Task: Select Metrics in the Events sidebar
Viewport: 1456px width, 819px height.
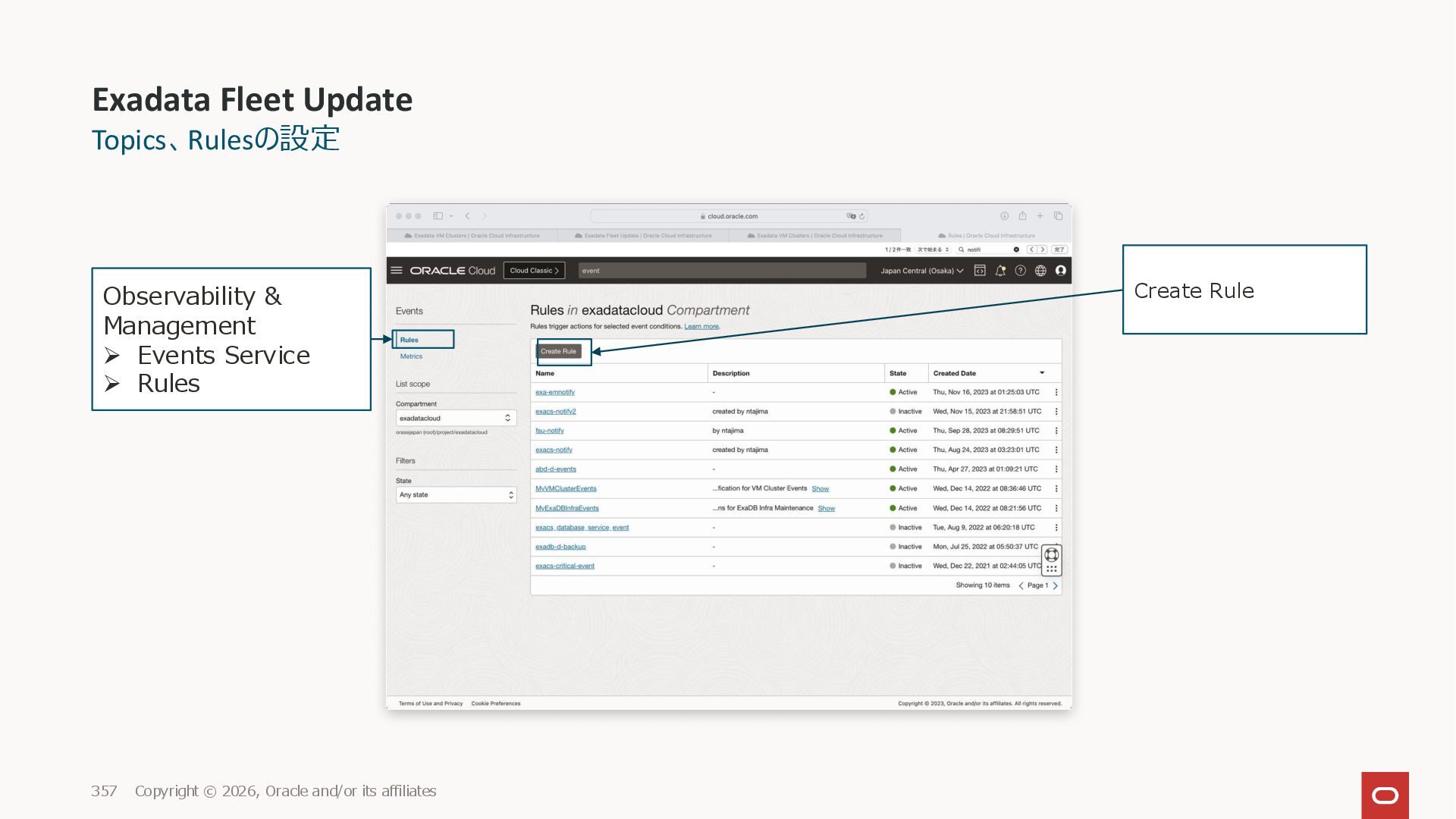Action: tap(411, 356)
